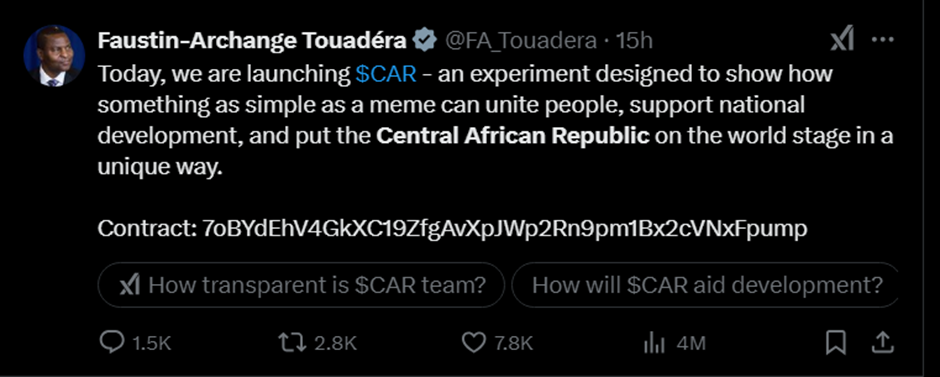This screenshot has width=940, height=377.
Task: Open Faustin-Archange Touadéra's profile picture
Action: 53,55
